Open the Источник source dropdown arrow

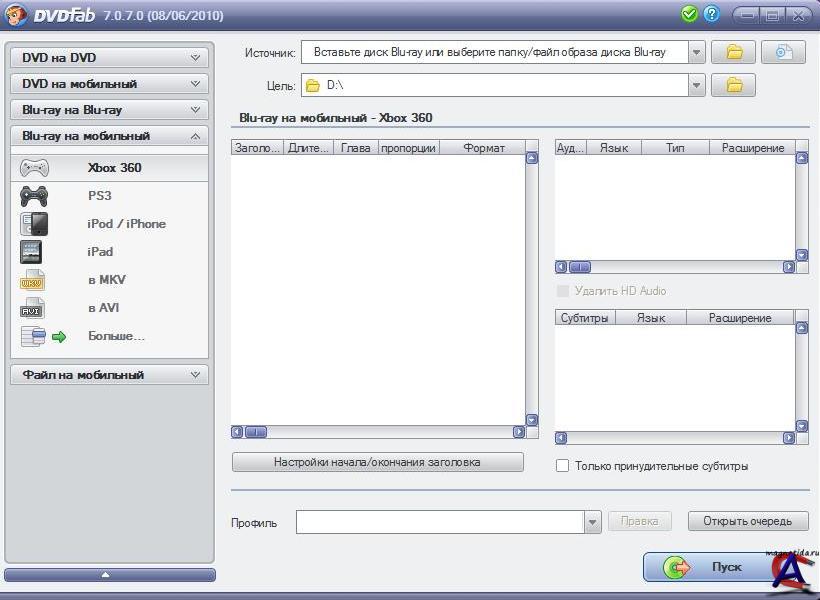(696, 52)
